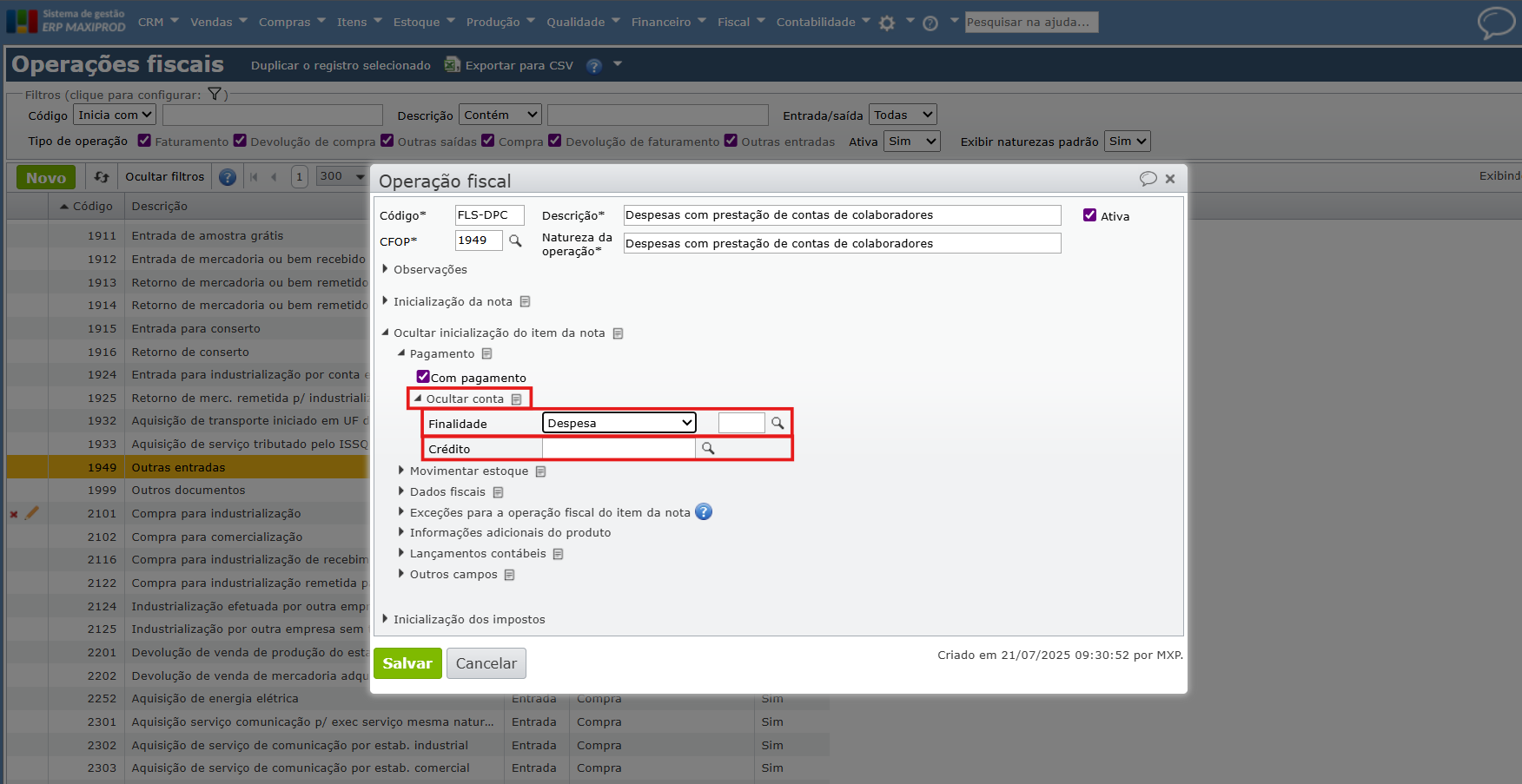Go to the previous grid page
This screenshot has width=1522, height=784.
[275, 177]
